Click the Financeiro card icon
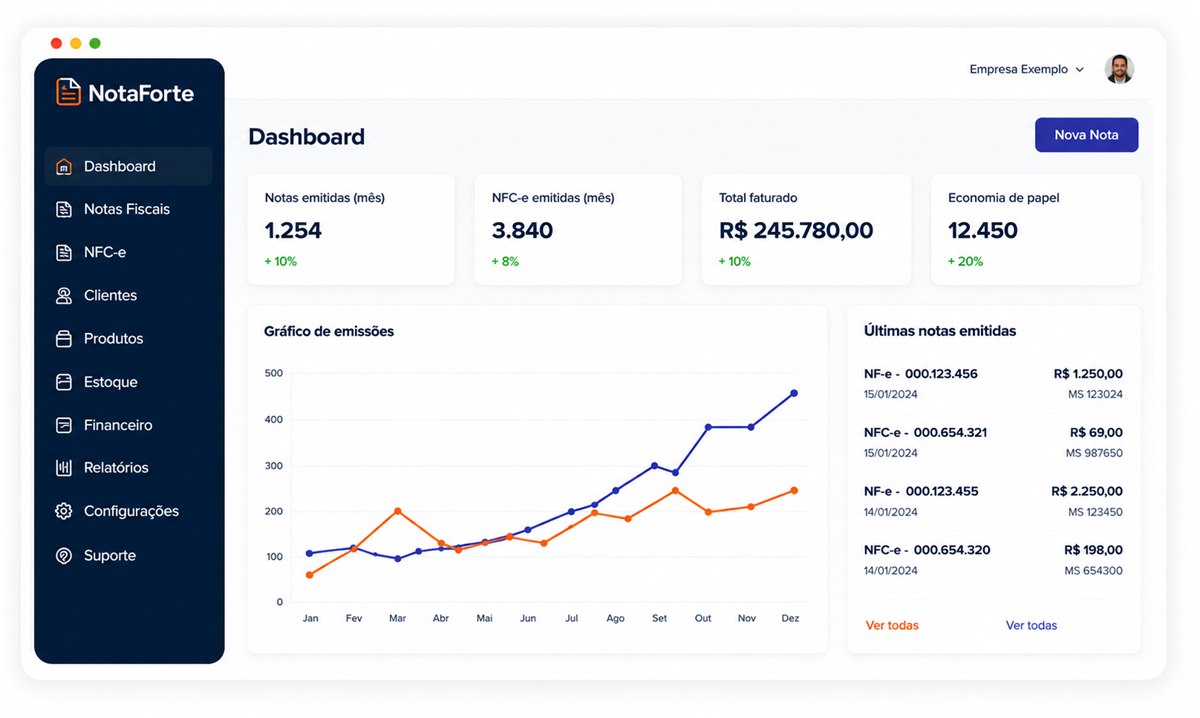This screenshot has width=1200, height=718. click(x=64, y=425)
